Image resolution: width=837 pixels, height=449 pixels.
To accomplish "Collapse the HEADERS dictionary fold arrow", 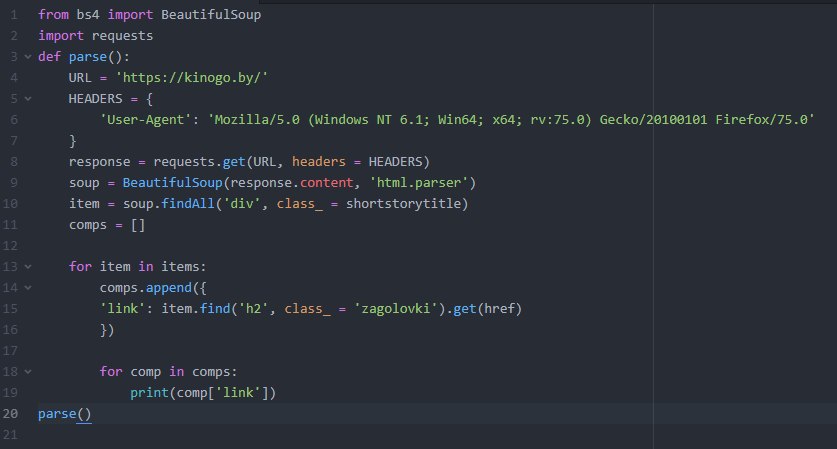I will pos(28,99).
